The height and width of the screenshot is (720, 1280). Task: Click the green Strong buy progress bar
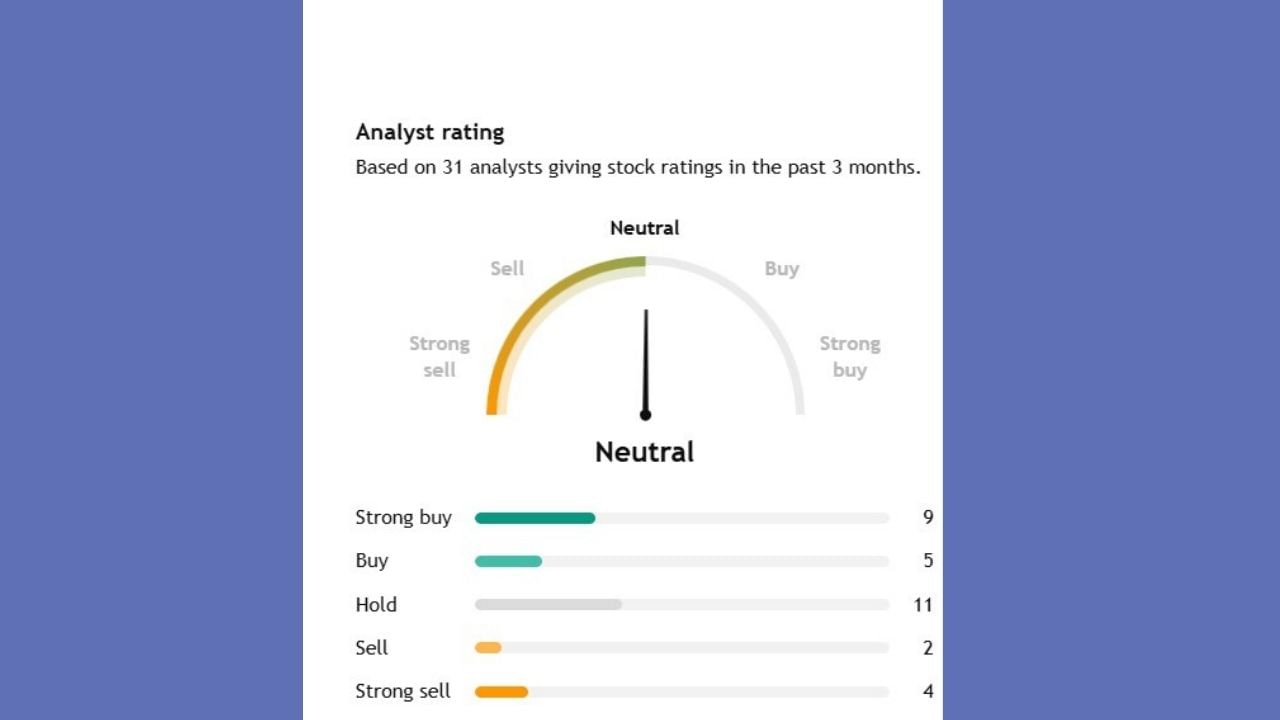point(535,518)
